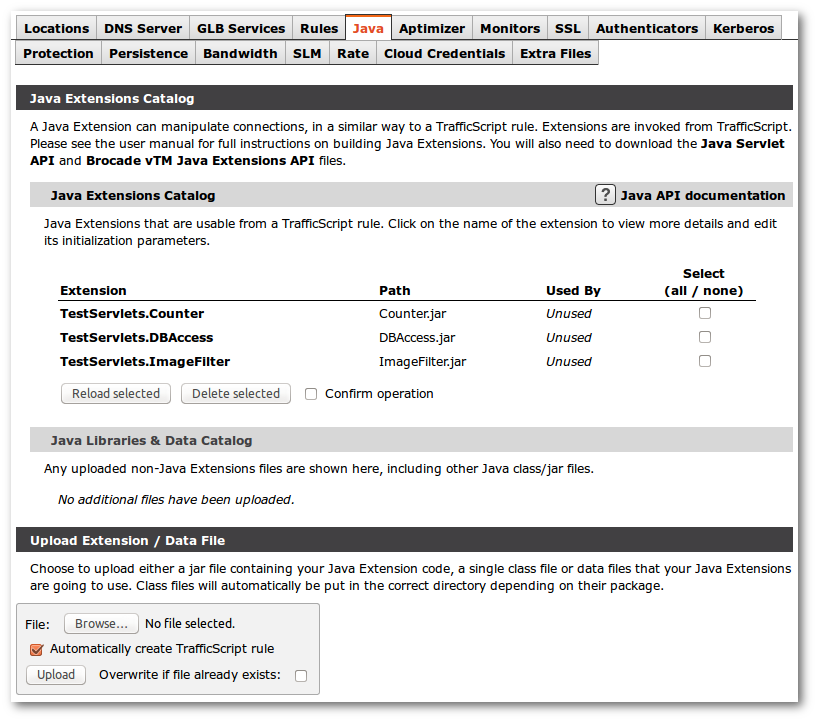Go to the Cloud Credentials tab
Screen dimensions: 817x721
(x=444, y=54)
